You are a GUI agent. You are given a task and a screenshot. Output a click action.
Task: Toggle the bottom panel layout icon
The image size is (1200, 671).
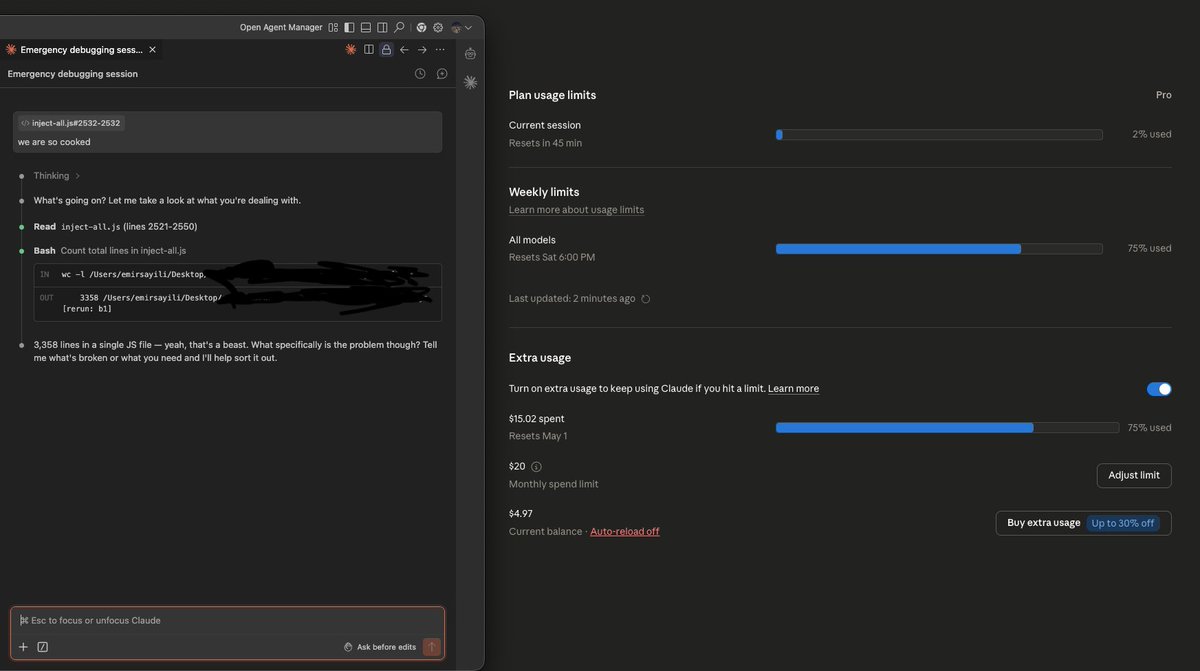click(366, 28)
